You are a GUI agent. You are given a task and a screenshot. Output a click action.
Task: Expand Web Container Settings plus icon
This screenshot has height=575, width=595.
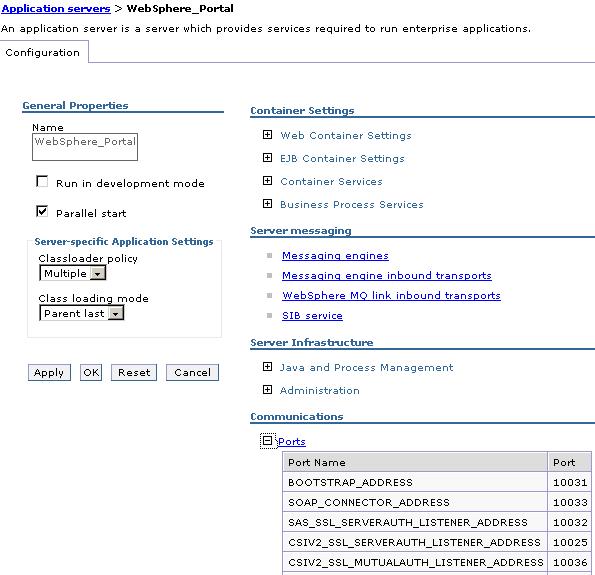[x=267, y=135]
